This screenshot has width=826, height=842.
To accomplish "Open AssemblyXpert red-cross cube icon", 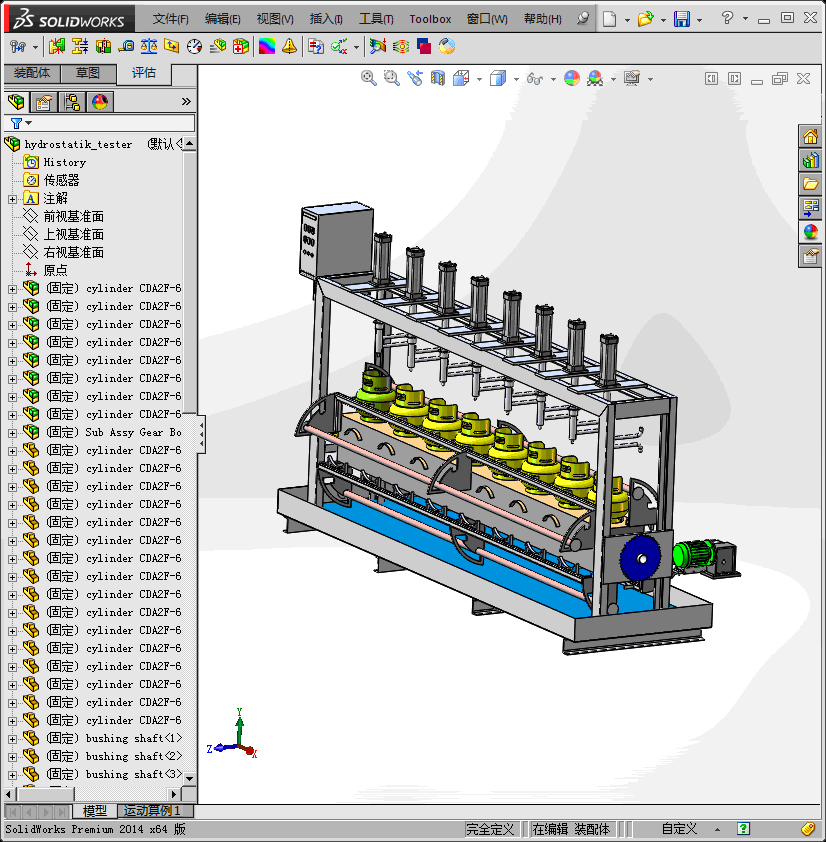I will pos(241,47).
